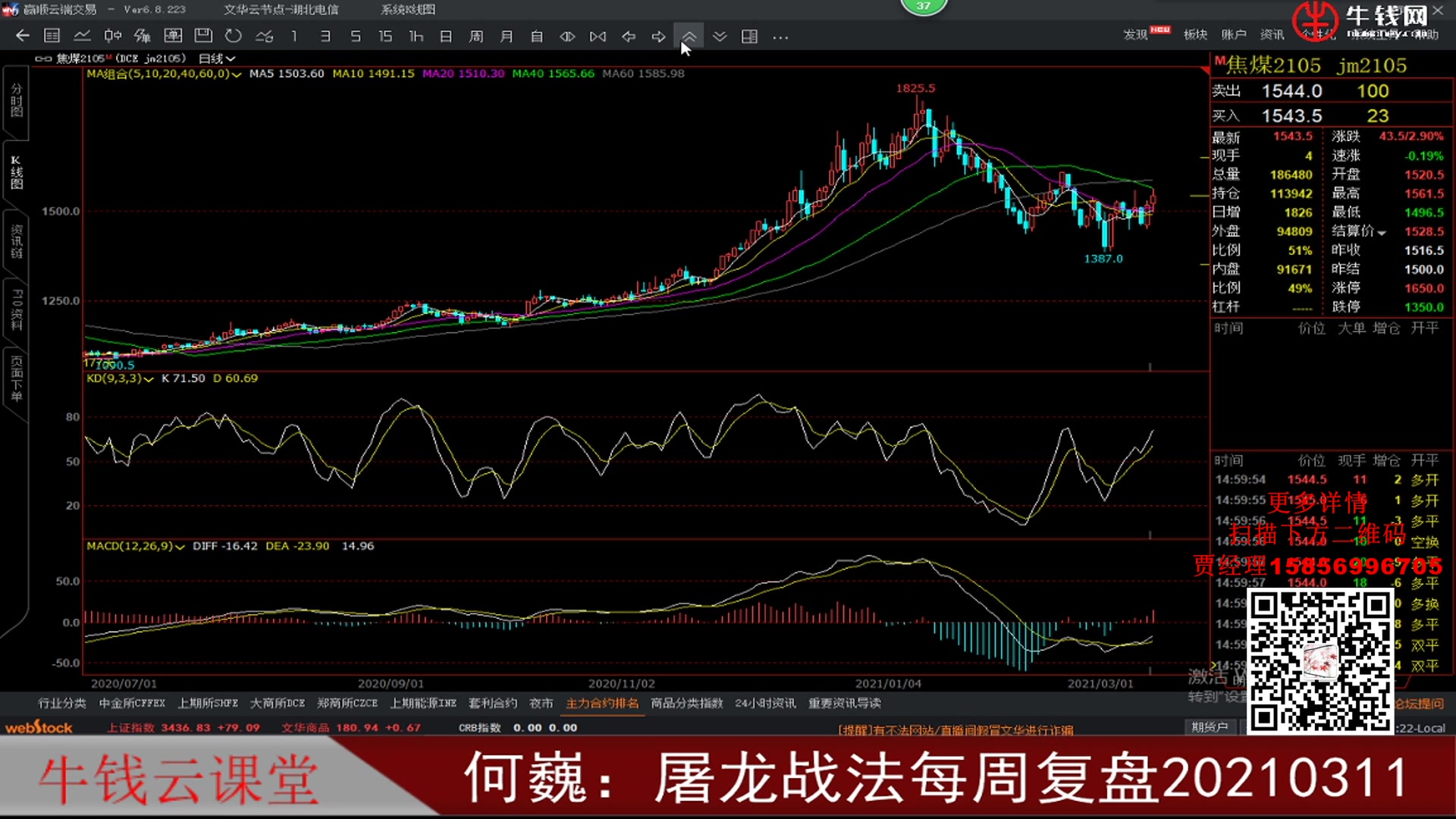Screen dimensions: 1456x819
Task: Select the 夜市 bottom tab
Action: point(541,703)
